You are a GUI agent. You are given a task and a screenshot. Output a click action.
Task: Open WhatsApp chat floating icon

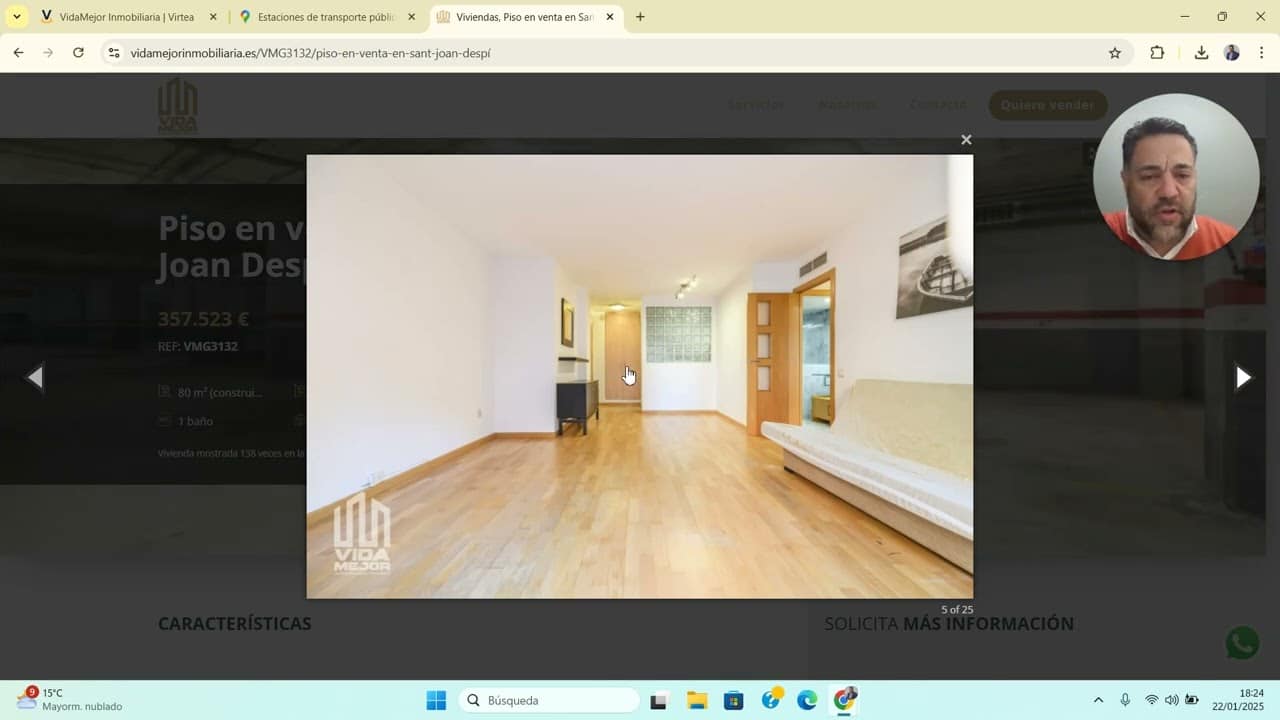click(1242, 643)
